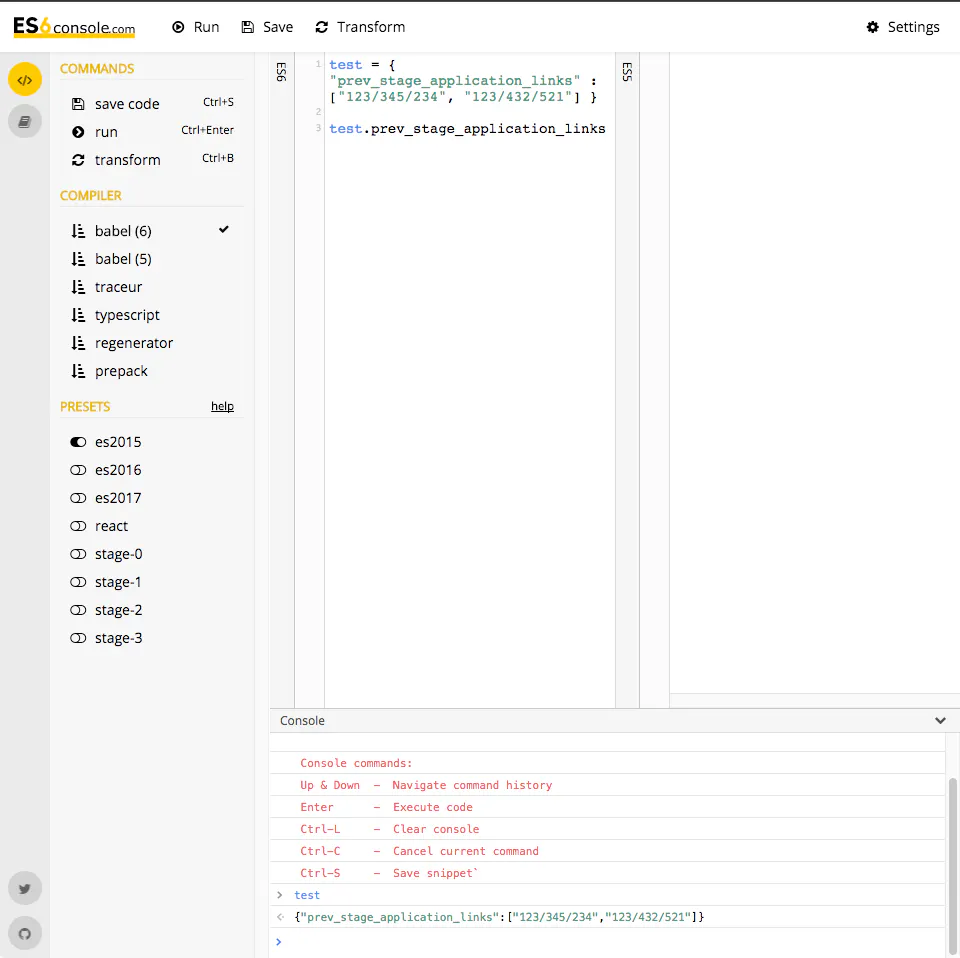The image size is (960, 958).
Task: Open the presets help link
Action: click(222, 406)
